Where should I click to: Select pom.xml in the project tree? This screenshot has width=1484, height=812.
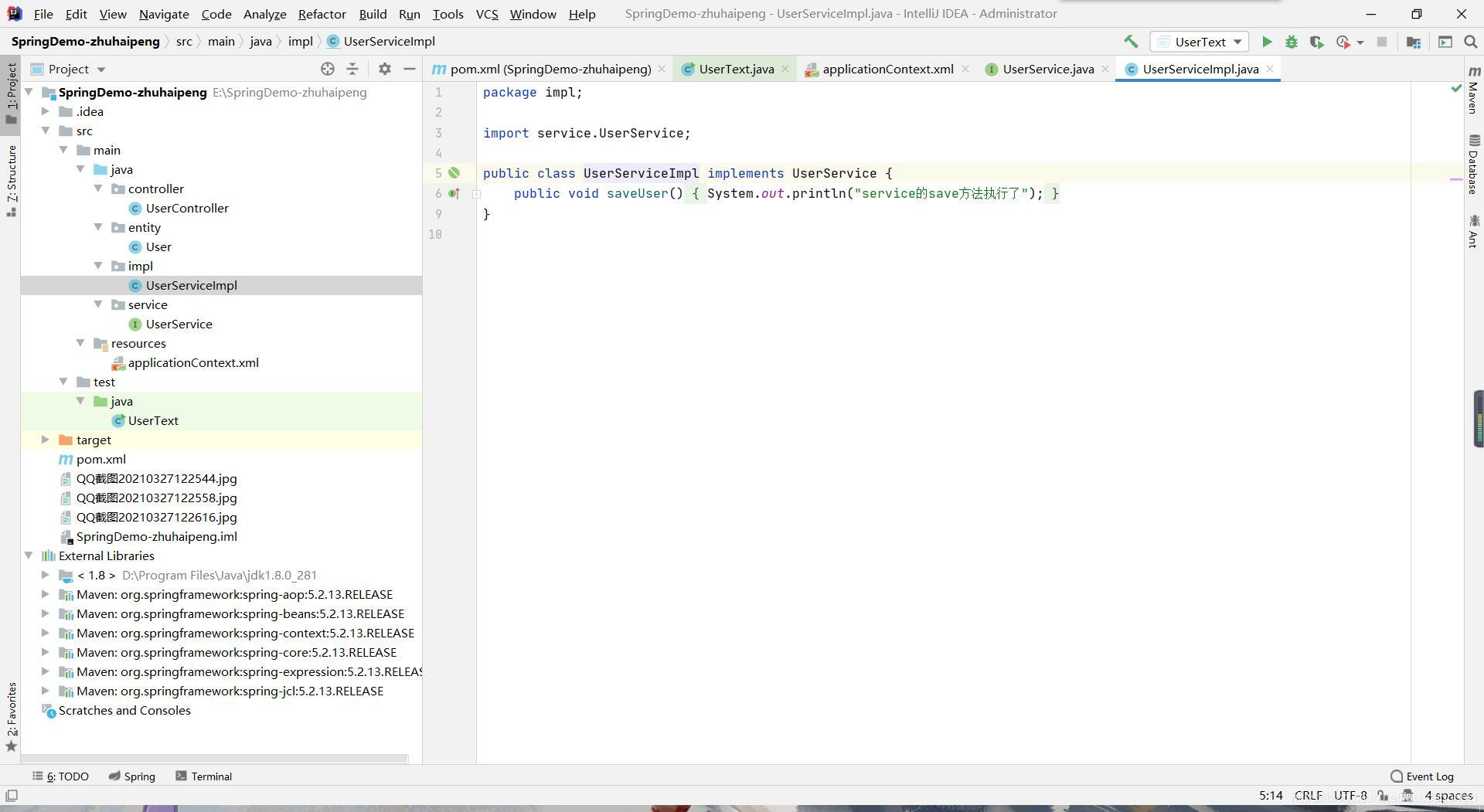coord(100,459)
